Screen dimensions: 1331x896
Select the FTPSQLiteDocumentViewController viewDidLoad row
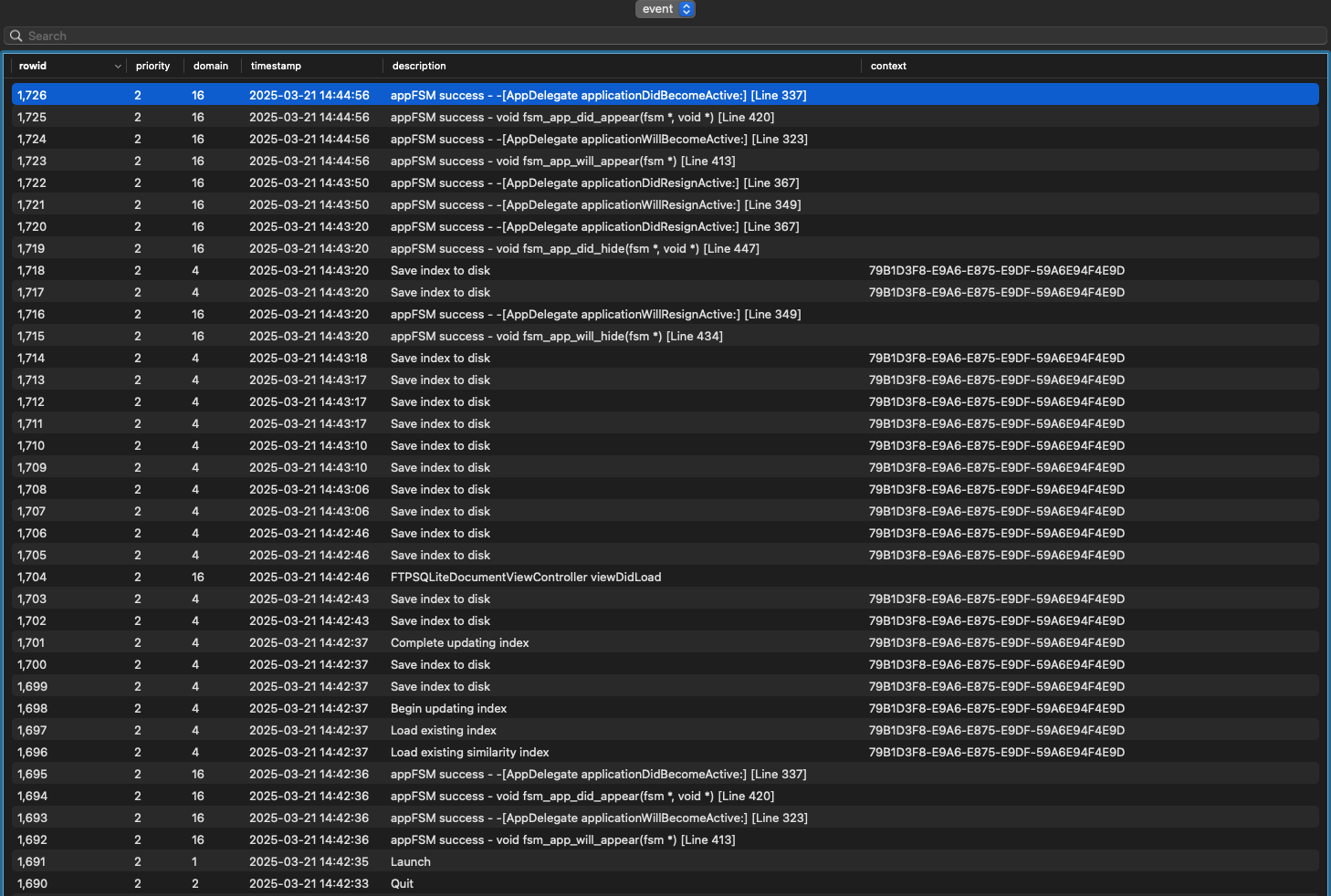(x=525, y=578)
